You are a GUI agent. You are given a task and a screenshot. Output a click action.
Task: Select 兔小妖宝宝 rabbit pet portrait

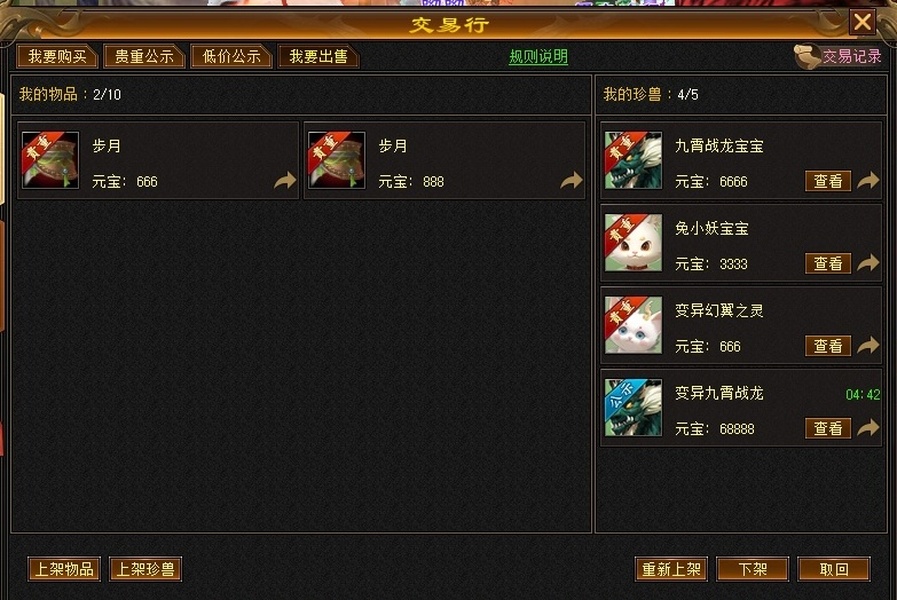[x=633, y=243]
